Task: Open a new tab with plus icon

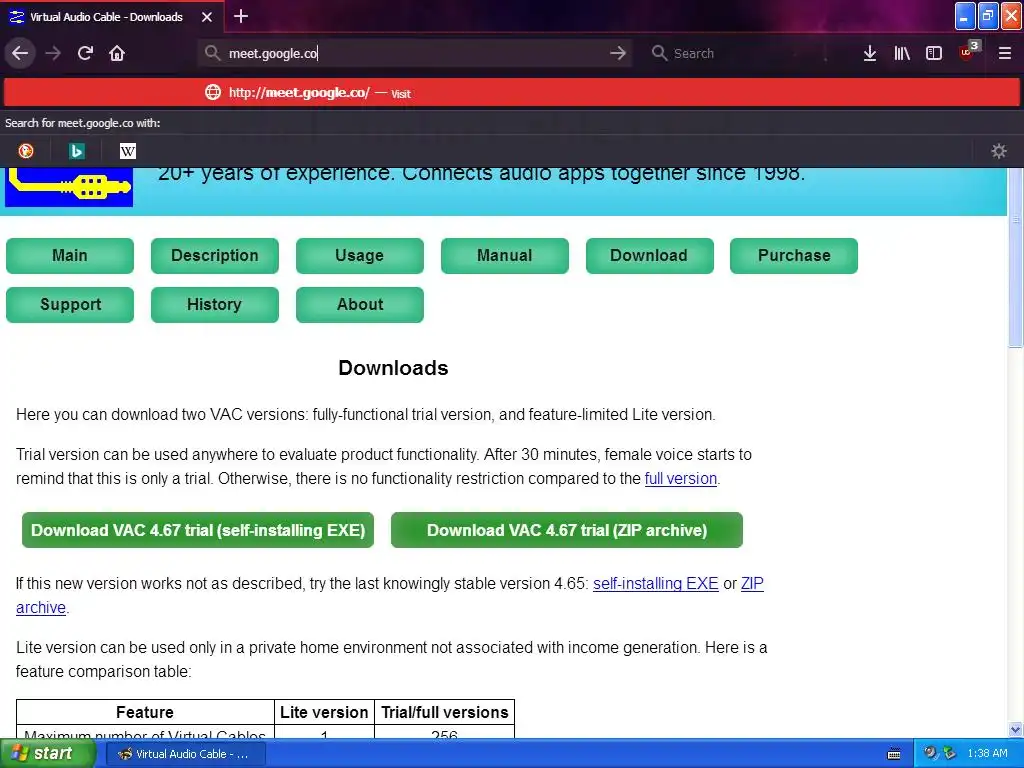Action: 241,16
